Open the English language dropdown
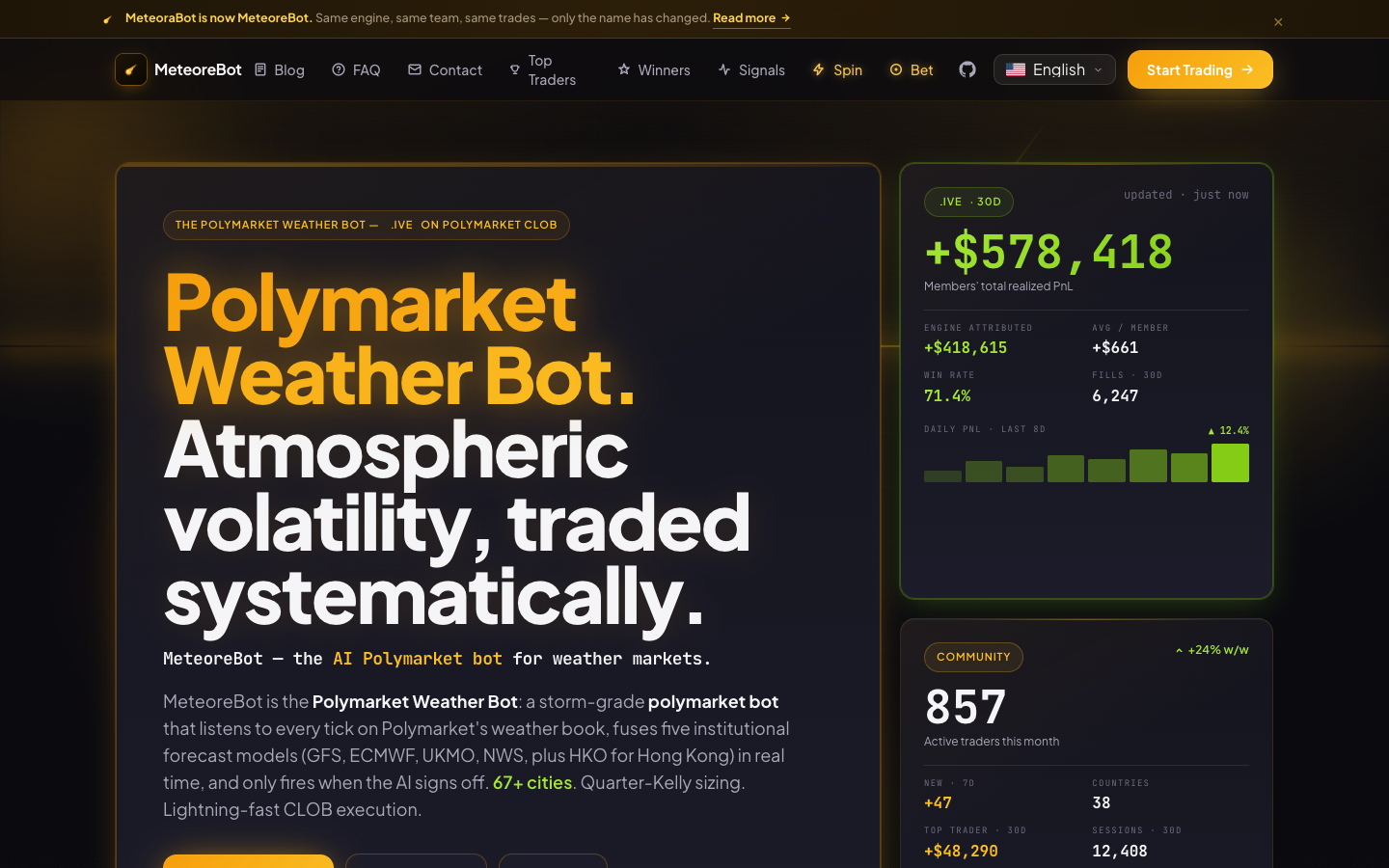This screenshot has height=868, width=1389. [x=1054, y=69]
